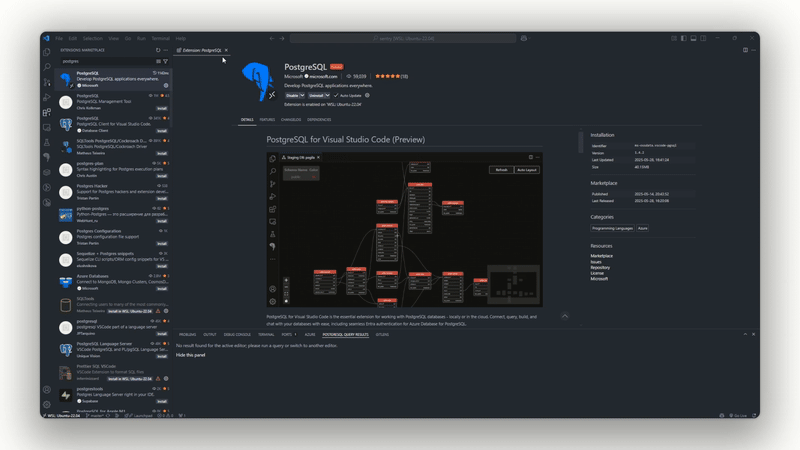Viewport: 800px width, 450px height.
Task: Click the Hide this panel link
Action: point(190,355)
